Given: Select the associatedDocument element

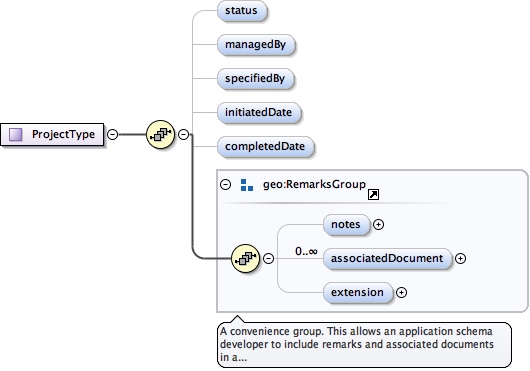Looking at the screenshot, I should 387,258.
